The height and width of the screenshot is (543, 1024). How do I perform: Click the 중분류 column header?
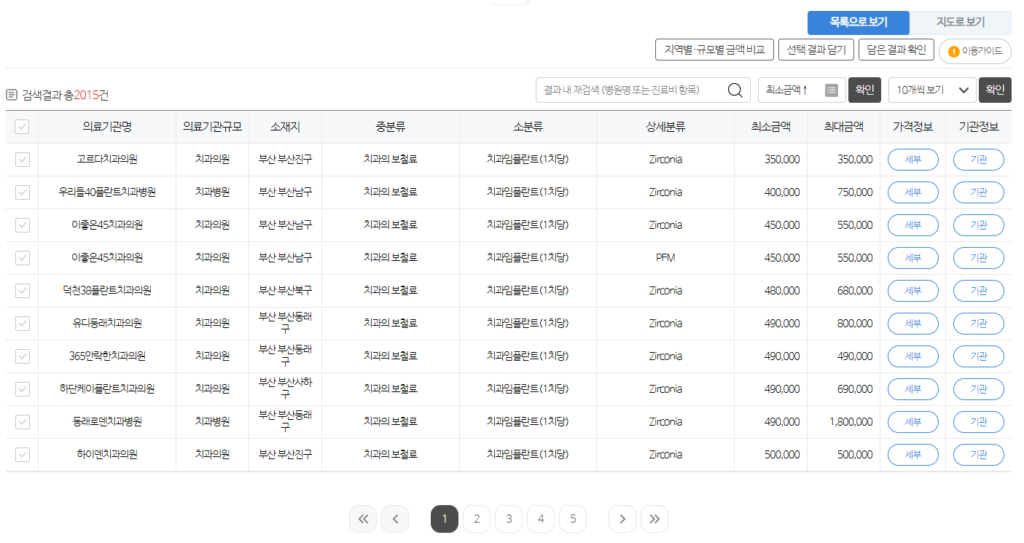pyautogui.click(x=391, y=127)
